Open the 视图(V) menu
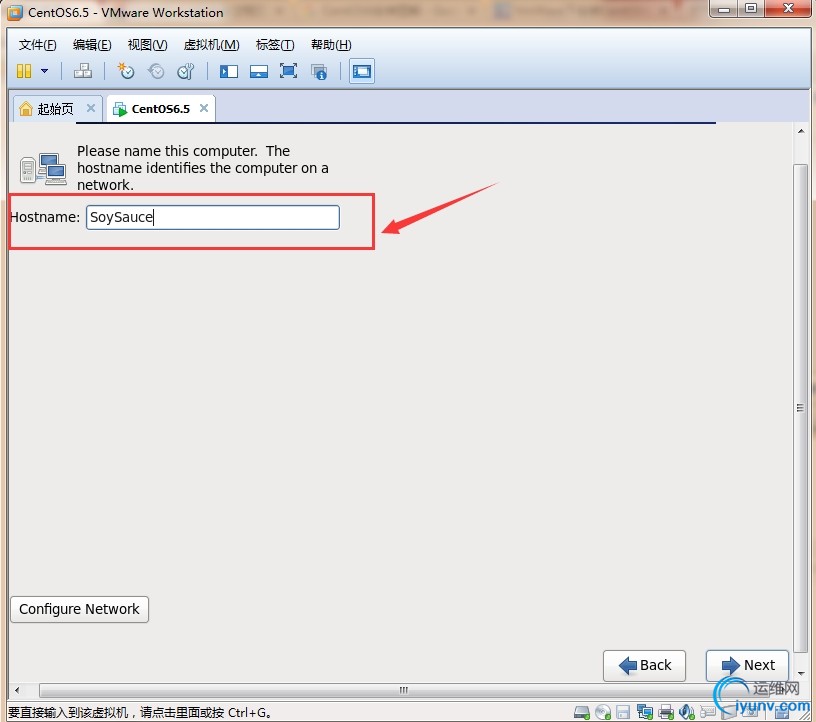 point(148,45)
